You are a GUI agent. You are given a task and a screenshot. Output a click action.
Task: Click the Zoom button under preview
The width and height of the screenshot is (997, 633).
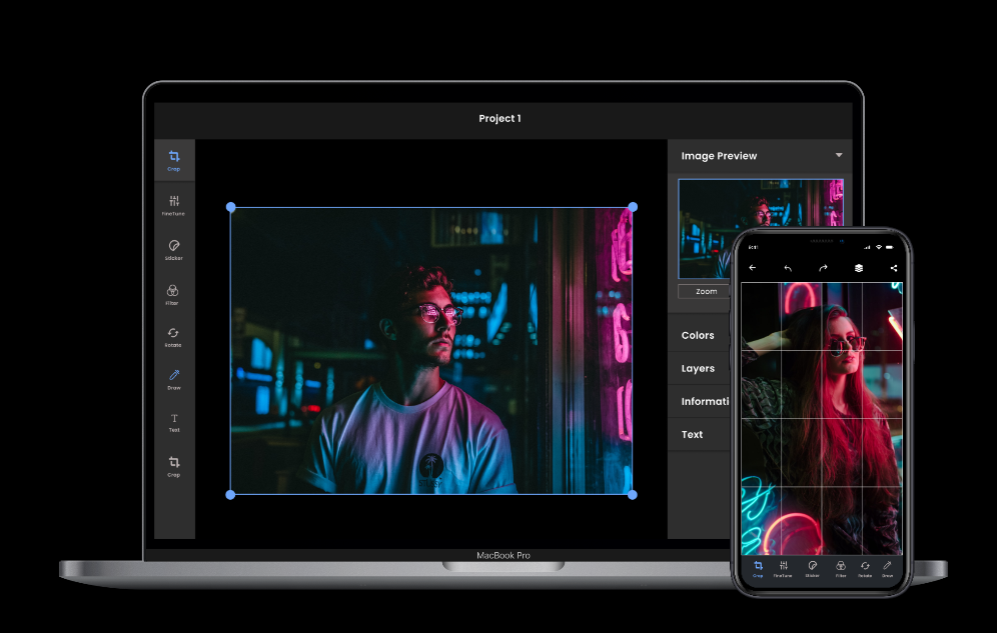point(706,292)
